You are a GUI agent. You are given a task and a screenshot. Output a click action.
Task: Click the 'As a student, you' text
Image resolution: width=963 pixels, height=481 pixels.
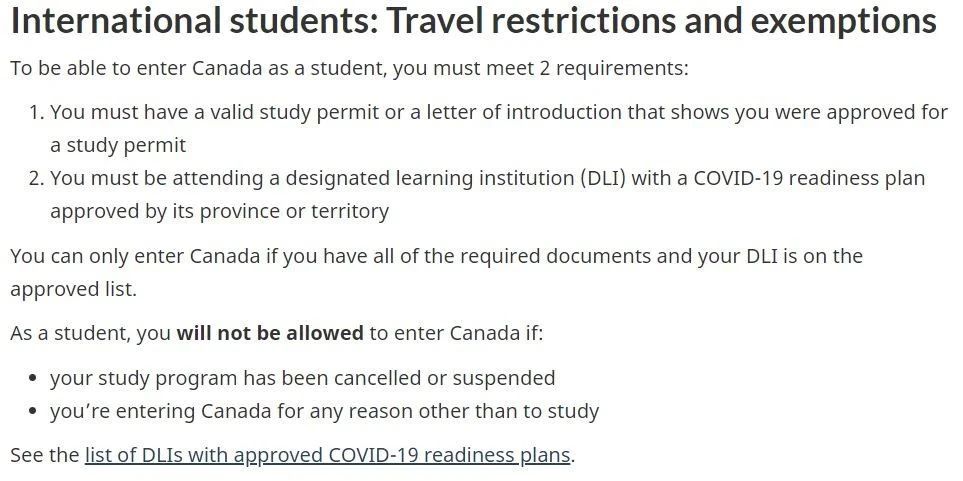[x=91, y=333]
